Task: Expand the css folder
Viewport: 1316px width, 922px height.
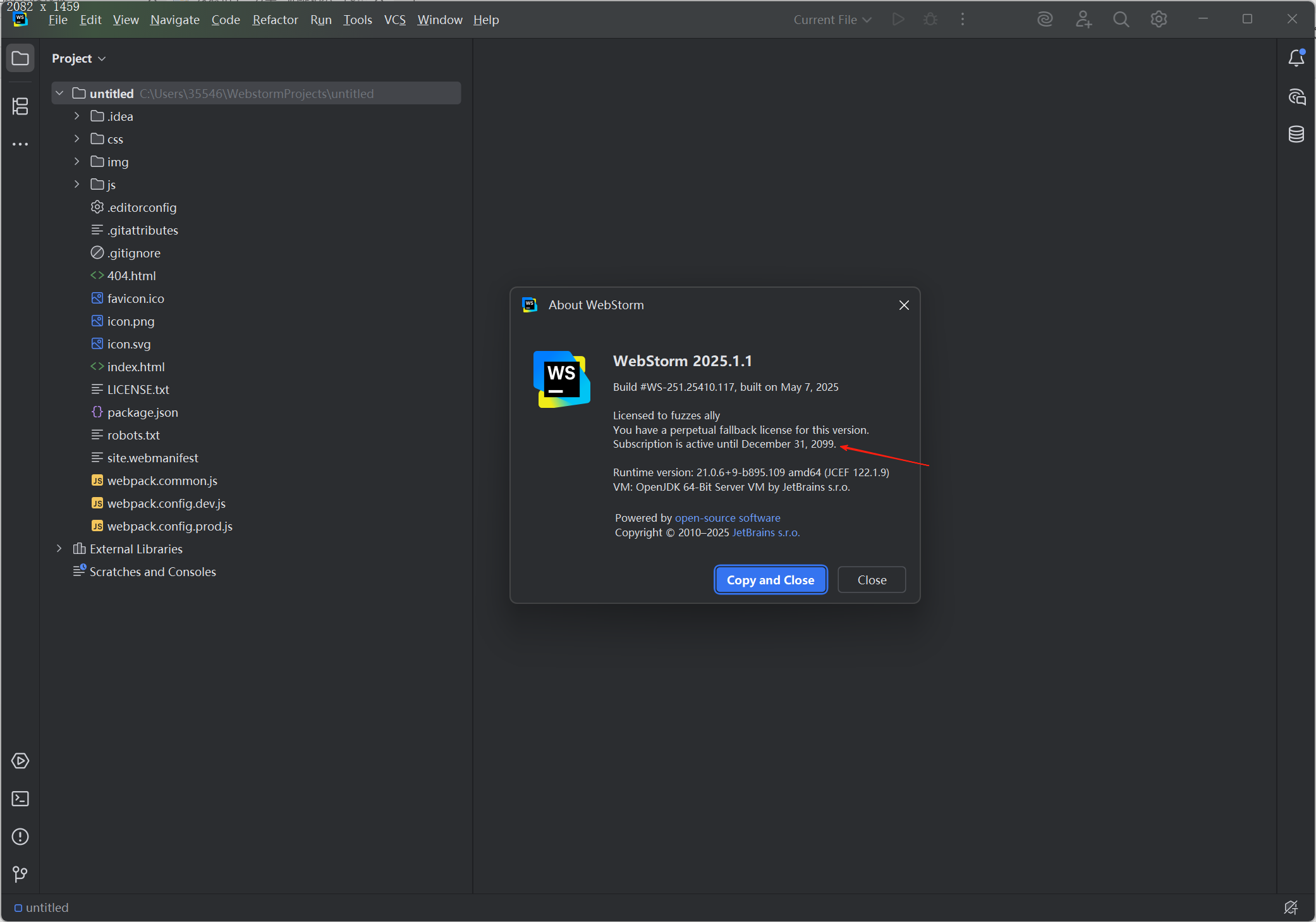Action: coord(76,139)
